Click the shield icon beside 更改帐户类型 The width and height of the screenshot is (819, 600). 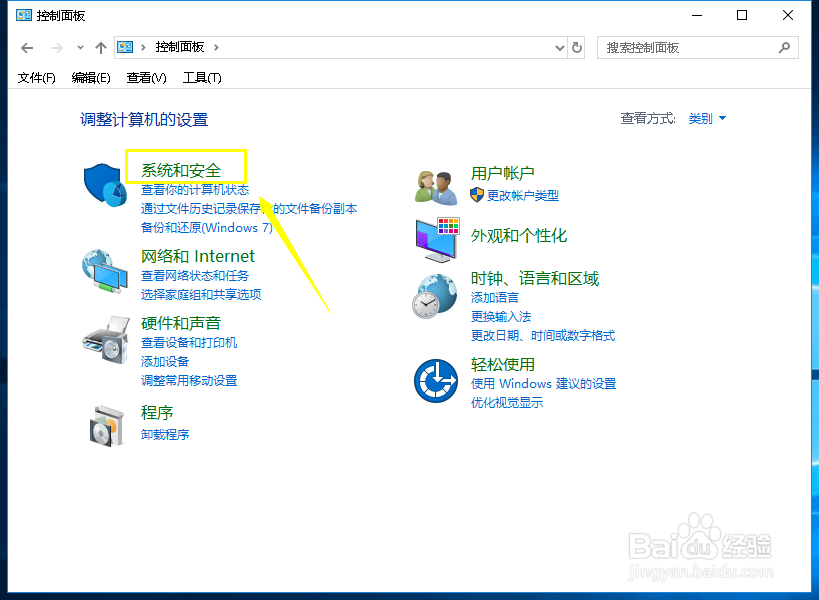[477, 195]
